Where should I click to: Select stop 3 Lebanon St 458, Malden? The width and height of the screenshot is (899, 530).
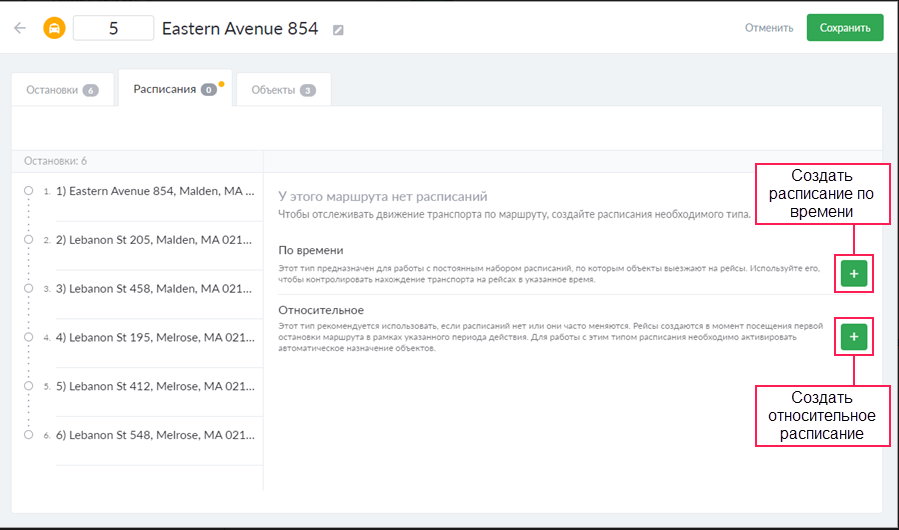pos(149,289)
